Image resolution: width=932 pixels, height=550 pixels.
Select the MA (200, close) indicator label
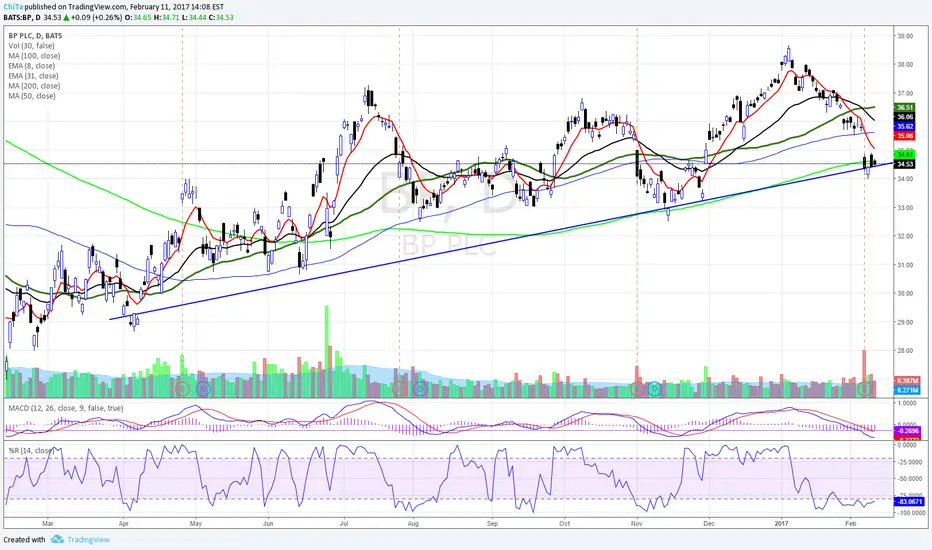[x=34, y=86]
